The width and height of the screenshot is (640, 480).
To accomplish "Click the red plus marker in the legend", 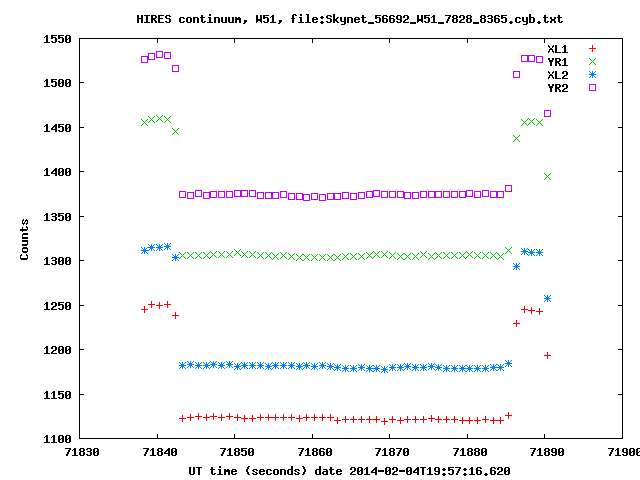I will [592, 49].
